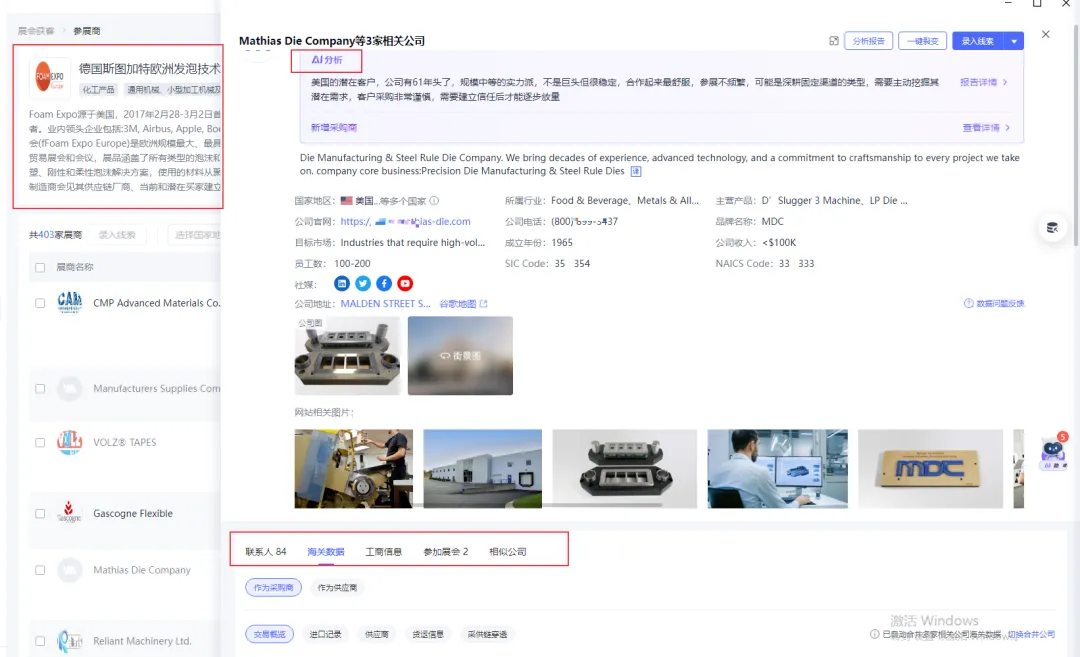The height and width of the screenshot is (657, 1080).
Task: Select the 作为供应商 filter
Action: tap(337, 587)
